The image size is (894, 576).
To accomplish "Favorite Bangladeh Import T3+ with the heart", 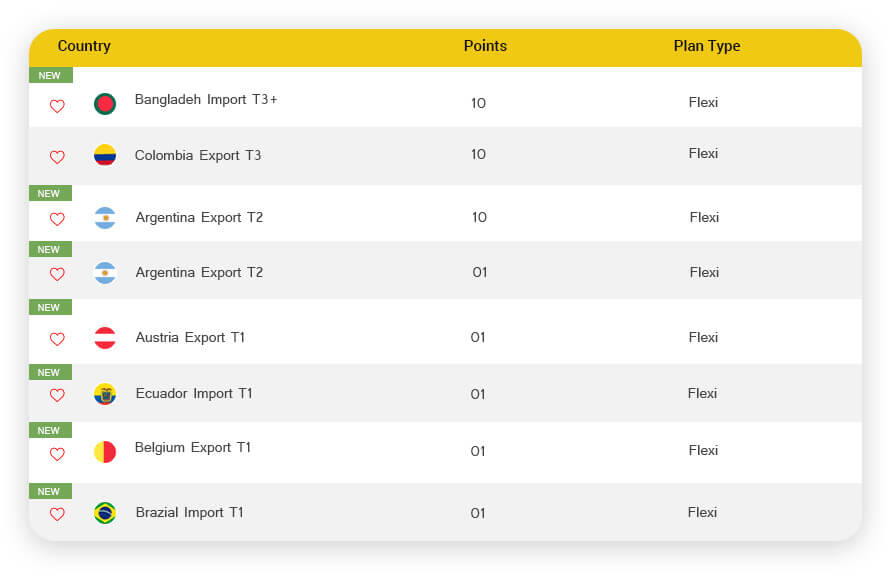I will 57,106.
